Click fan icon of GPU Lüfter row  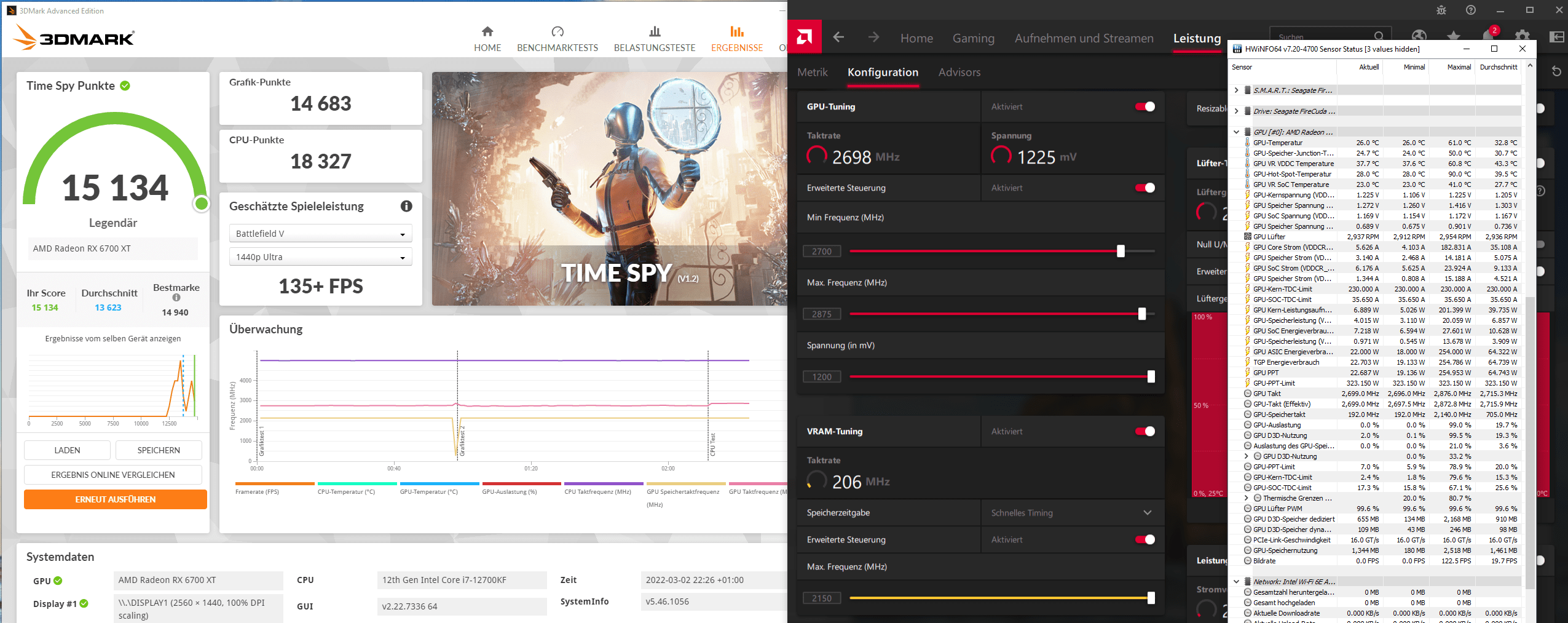tap(1248, 237)
